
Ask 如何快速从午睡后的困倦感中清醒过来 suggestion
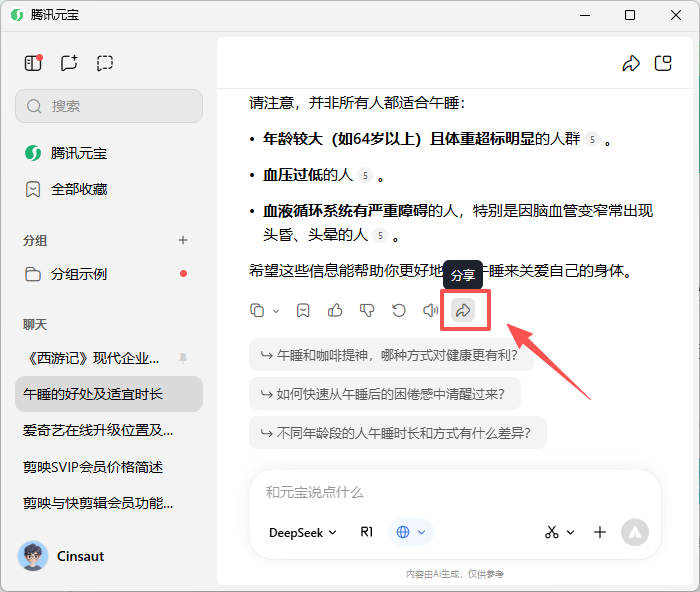385,394
